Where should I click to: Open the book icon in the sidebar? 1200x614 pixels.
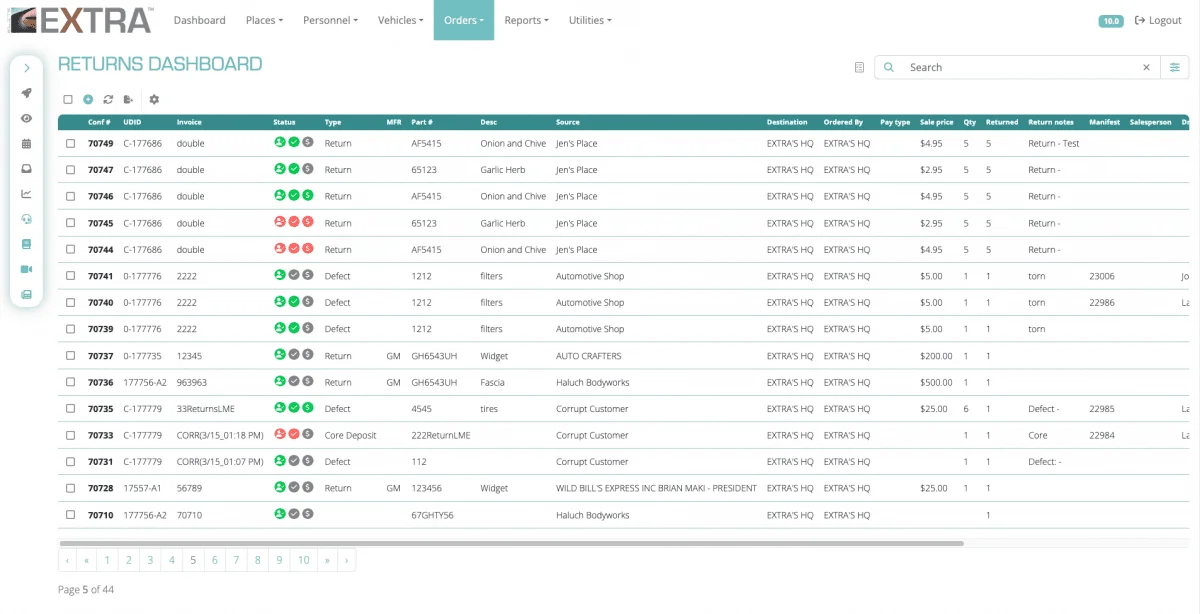pos(27,244)
